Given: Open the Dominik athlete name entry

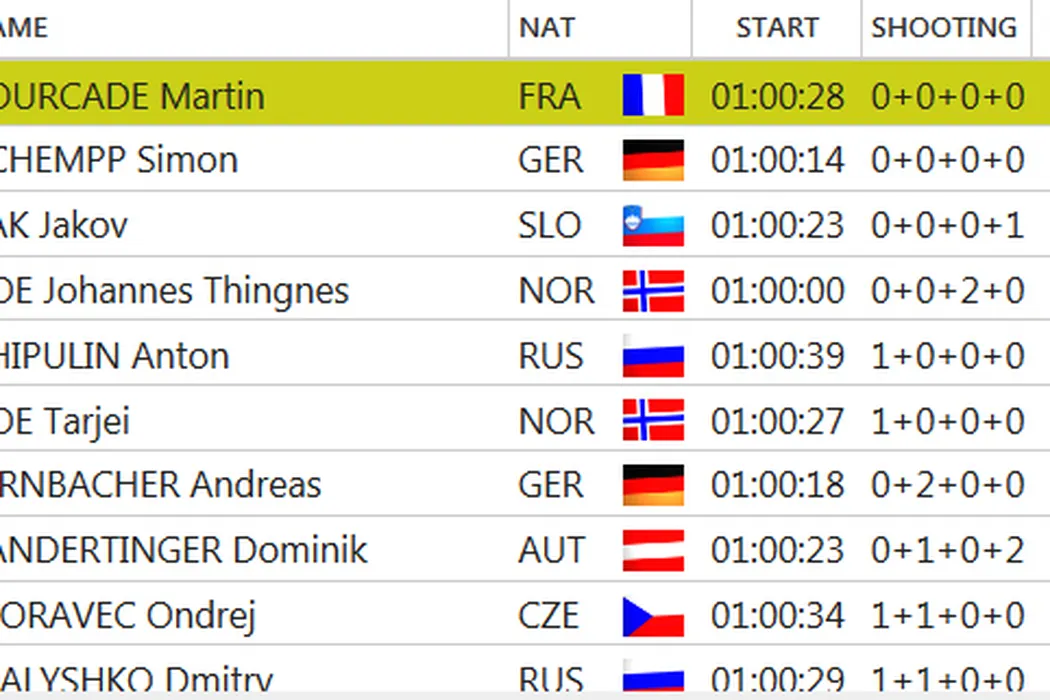Looking at the screenshot, I should 184,551.
